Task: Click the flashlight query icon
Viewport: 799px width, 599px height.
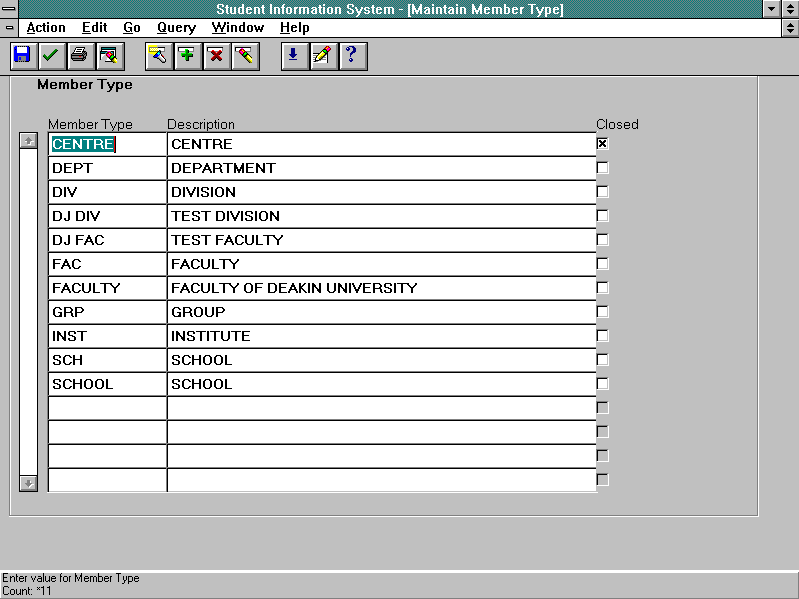Action: [158, 55]
